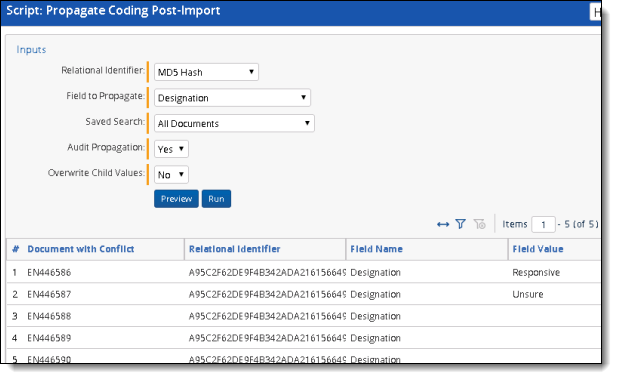Click the Script: Propagate Coding Post-Import title
617x379 pixels.
(113, 11)
